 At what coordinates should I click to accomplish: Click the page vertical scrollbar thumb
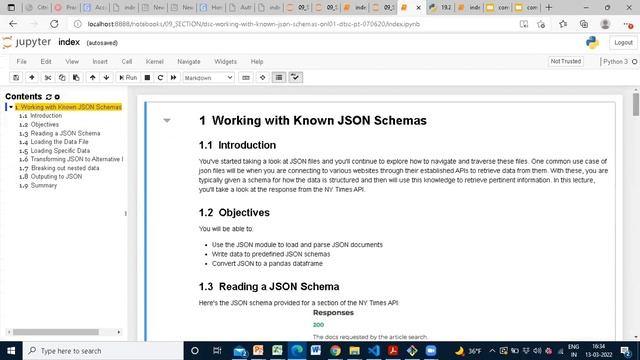(636, 104)
